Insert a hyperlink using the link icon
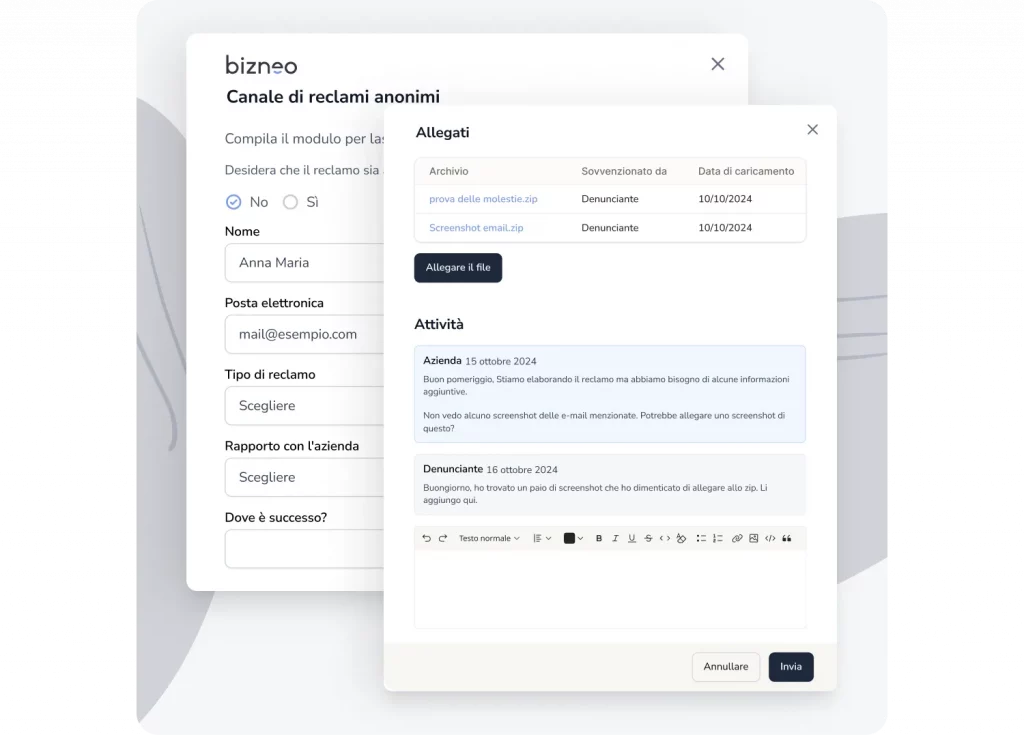Screen dimensions: 1024x735 pyautogui.click(x=737, y=538)
